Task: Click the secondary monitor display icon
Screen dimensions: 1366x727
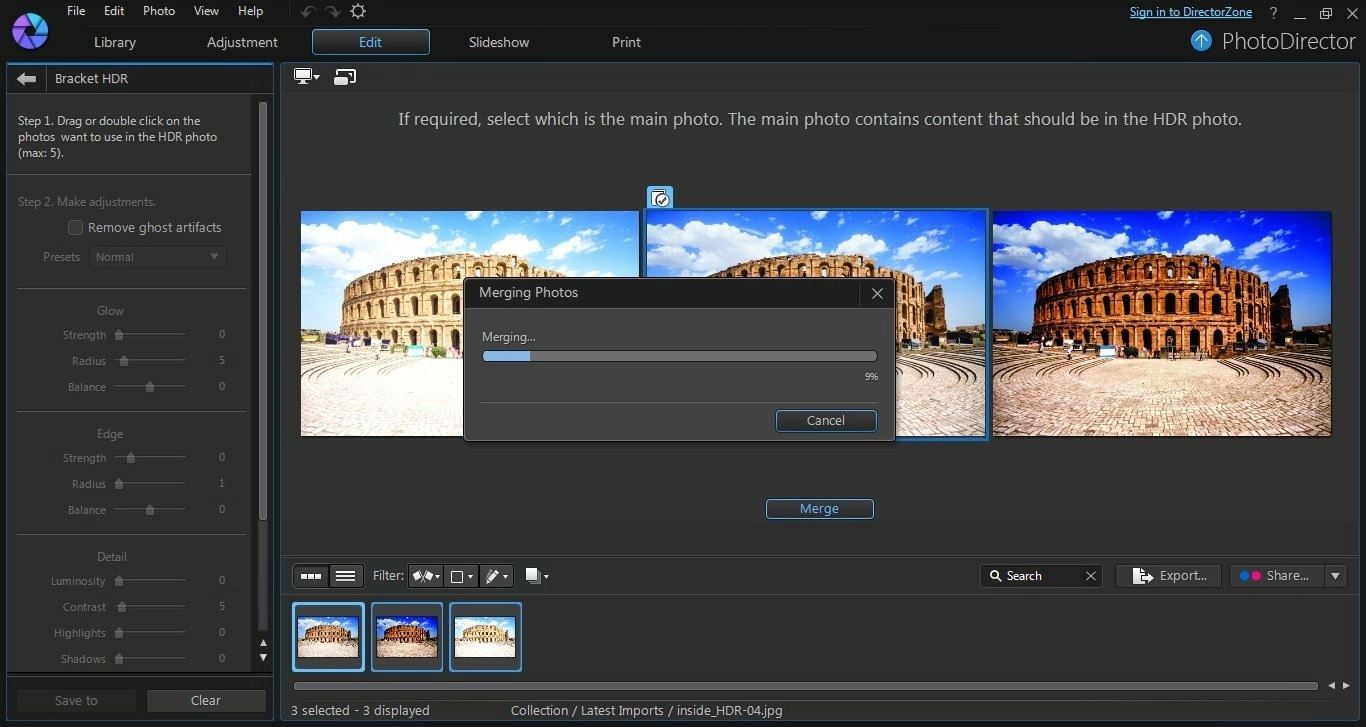Action: coord(307,77)
